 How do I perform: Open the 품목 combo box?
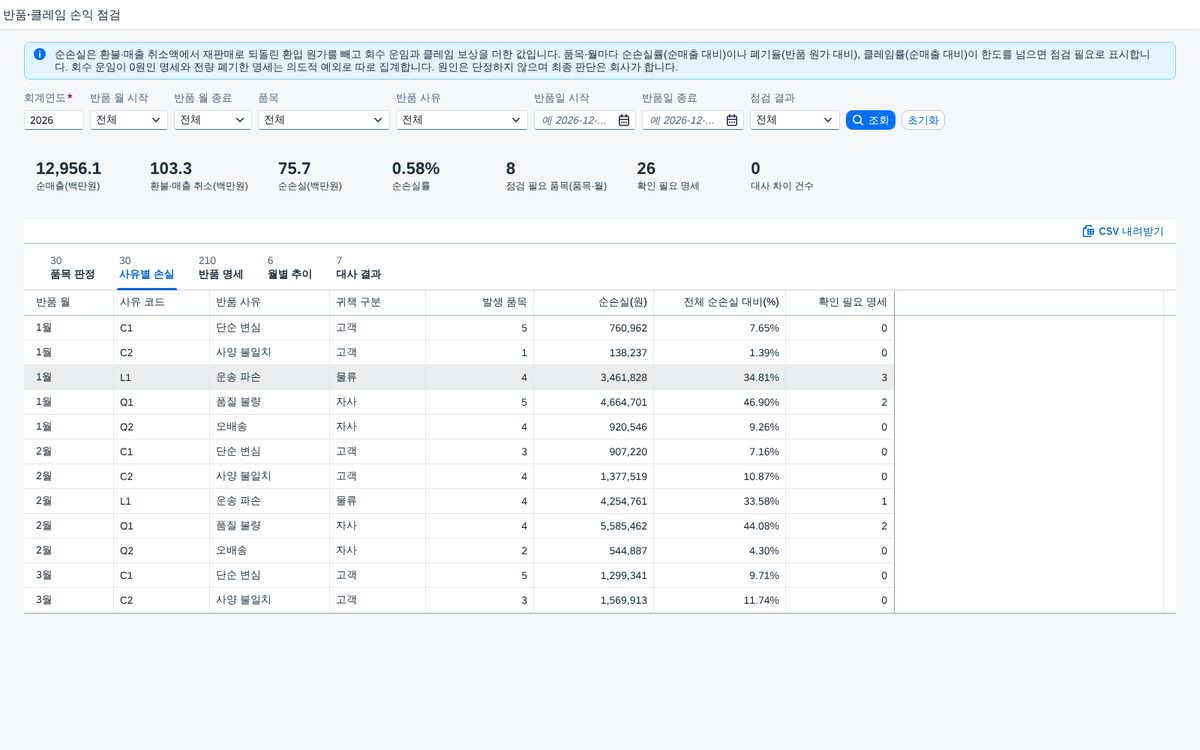point(323,120)
